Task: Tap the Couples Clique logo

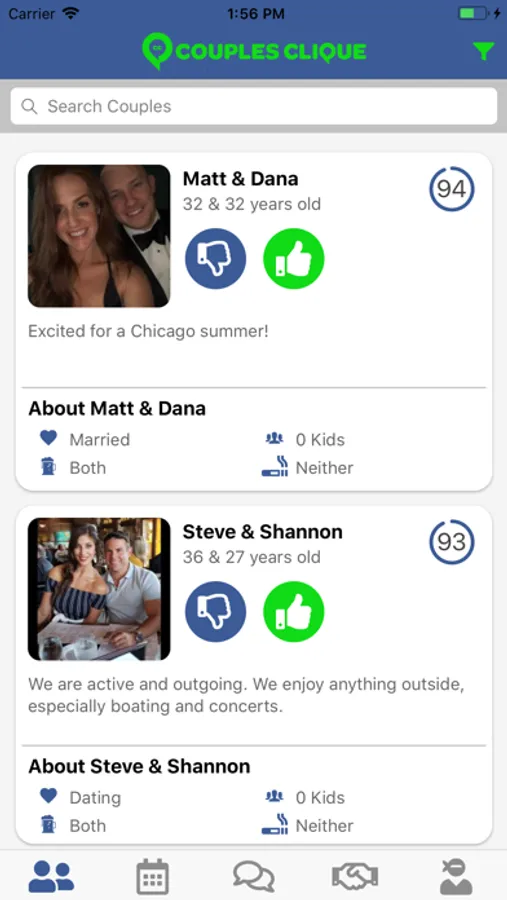Action: [254, 52]
